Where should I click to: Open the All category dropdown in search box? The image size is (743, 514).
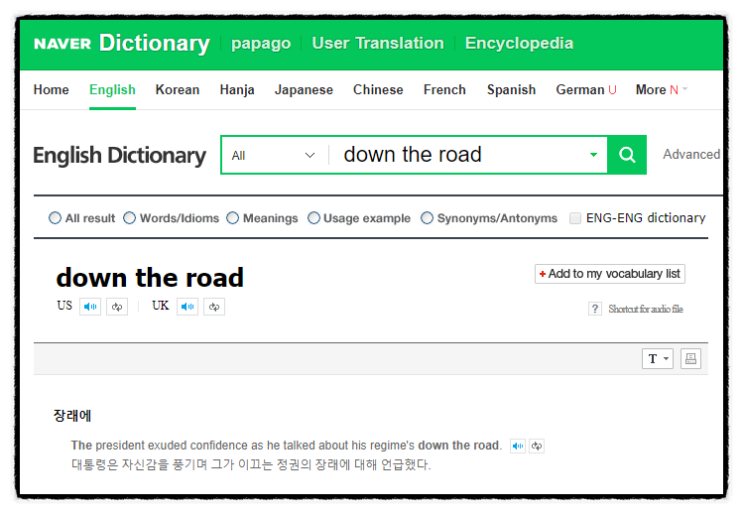click(274, 155)
